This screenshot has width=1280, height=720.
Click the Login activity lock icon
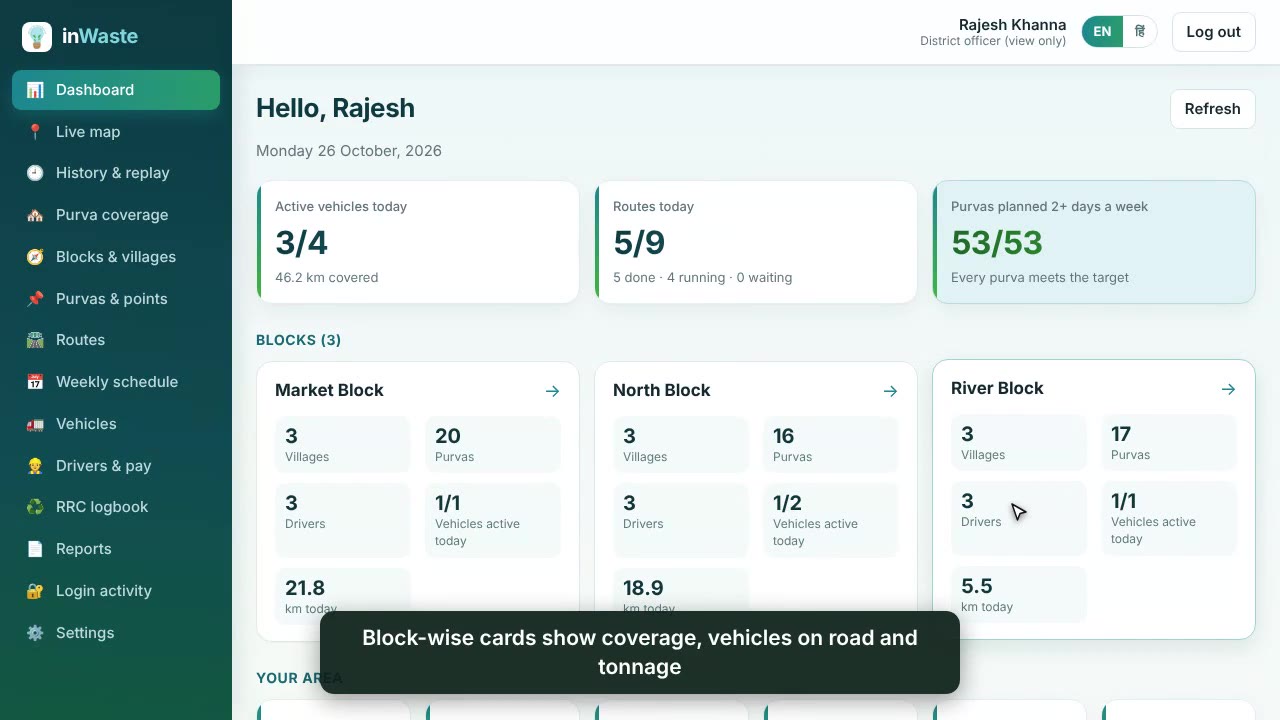[x=35, y=591]
